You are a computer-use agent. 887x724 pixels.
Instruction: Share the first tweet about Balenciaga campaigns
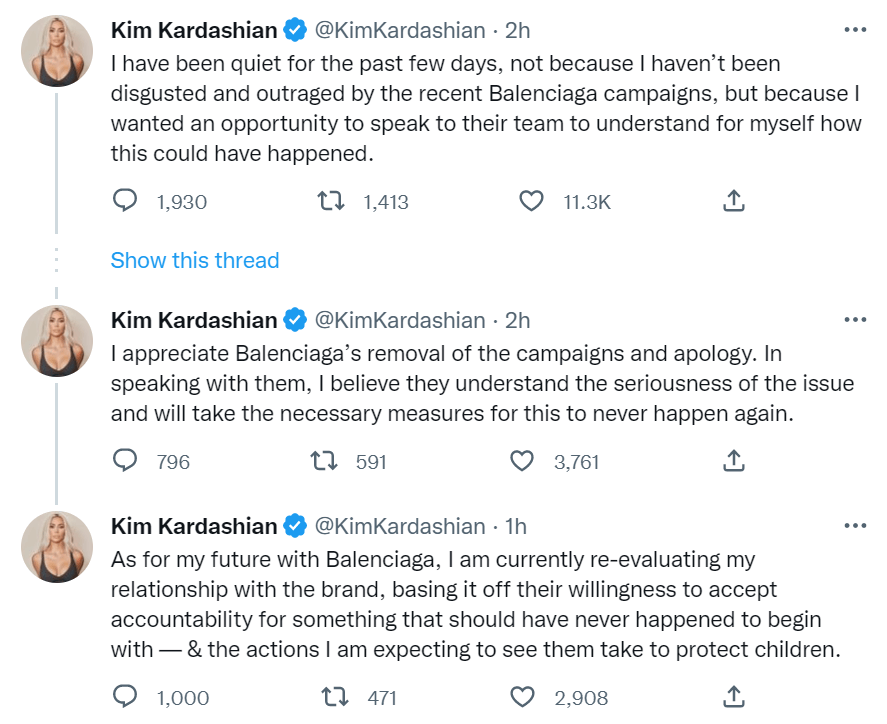click(734, 200)
